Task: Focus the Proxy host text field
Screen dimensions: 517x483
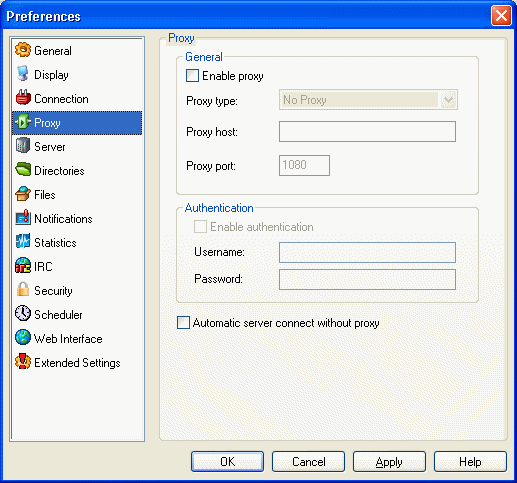Action: click(367, 131)
